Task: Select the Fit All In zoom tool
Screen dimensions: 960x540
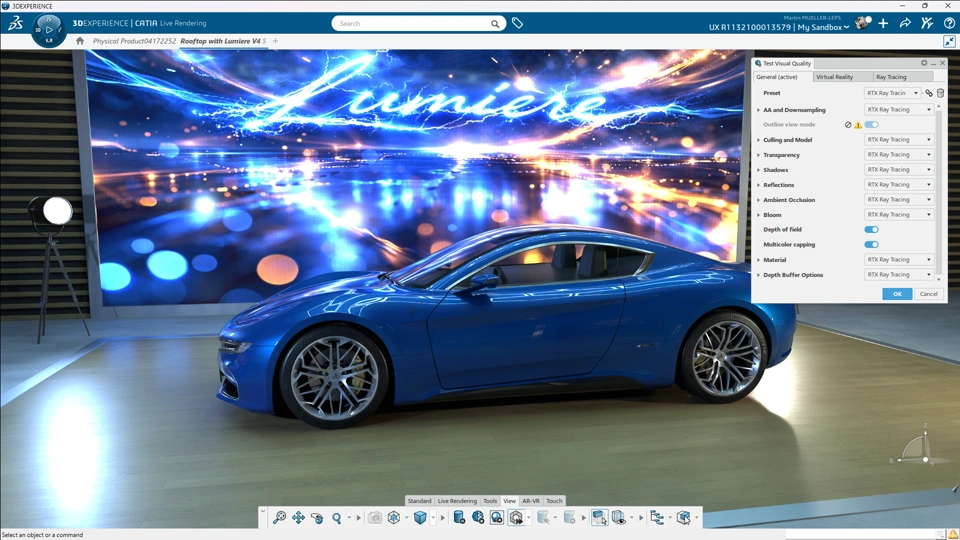Action: point(279,518)
